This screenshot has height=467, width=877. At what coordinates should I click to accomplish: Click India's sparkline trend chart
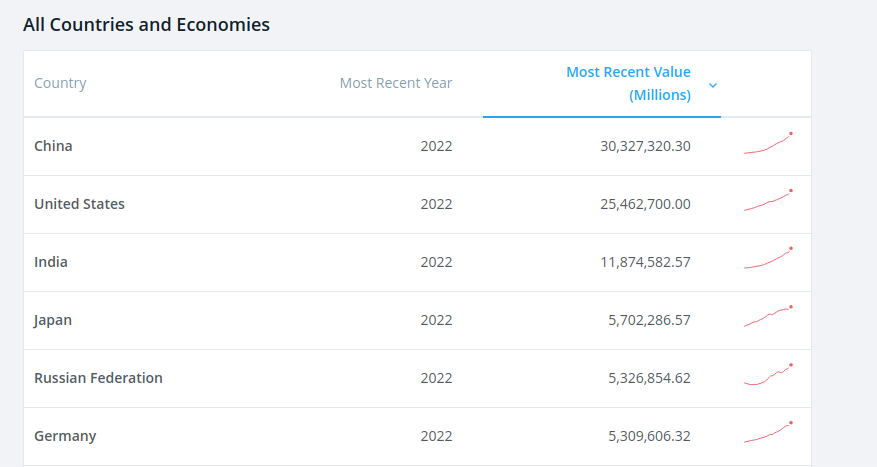768,260
